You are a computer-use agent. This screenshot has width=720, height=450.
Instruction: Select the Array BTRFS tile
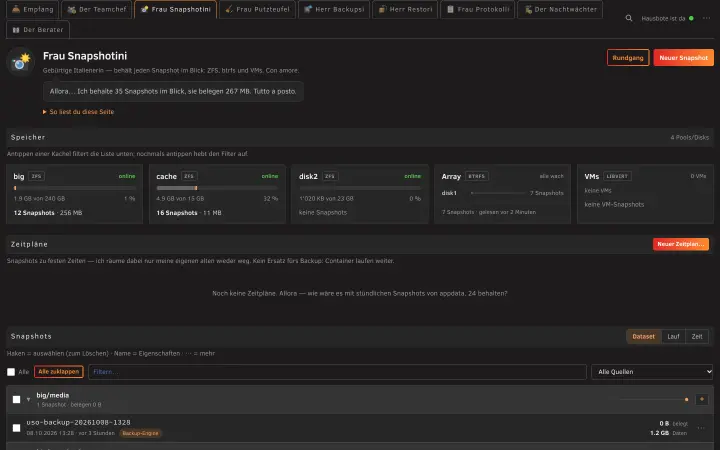pyautogui.click(x=502, y=194)
